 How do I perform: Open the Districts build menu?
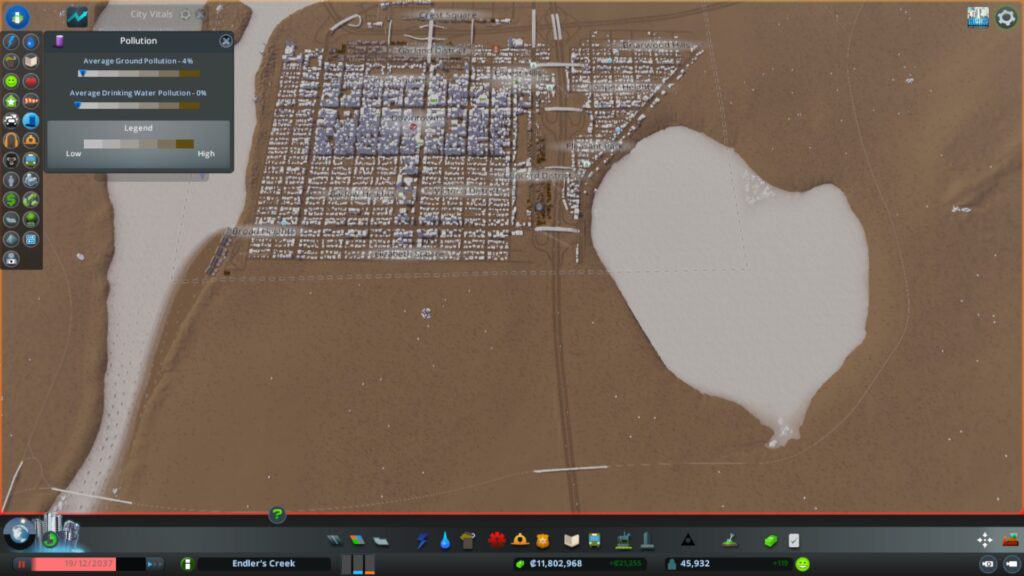pyautogui.click(x=381, y=540)
